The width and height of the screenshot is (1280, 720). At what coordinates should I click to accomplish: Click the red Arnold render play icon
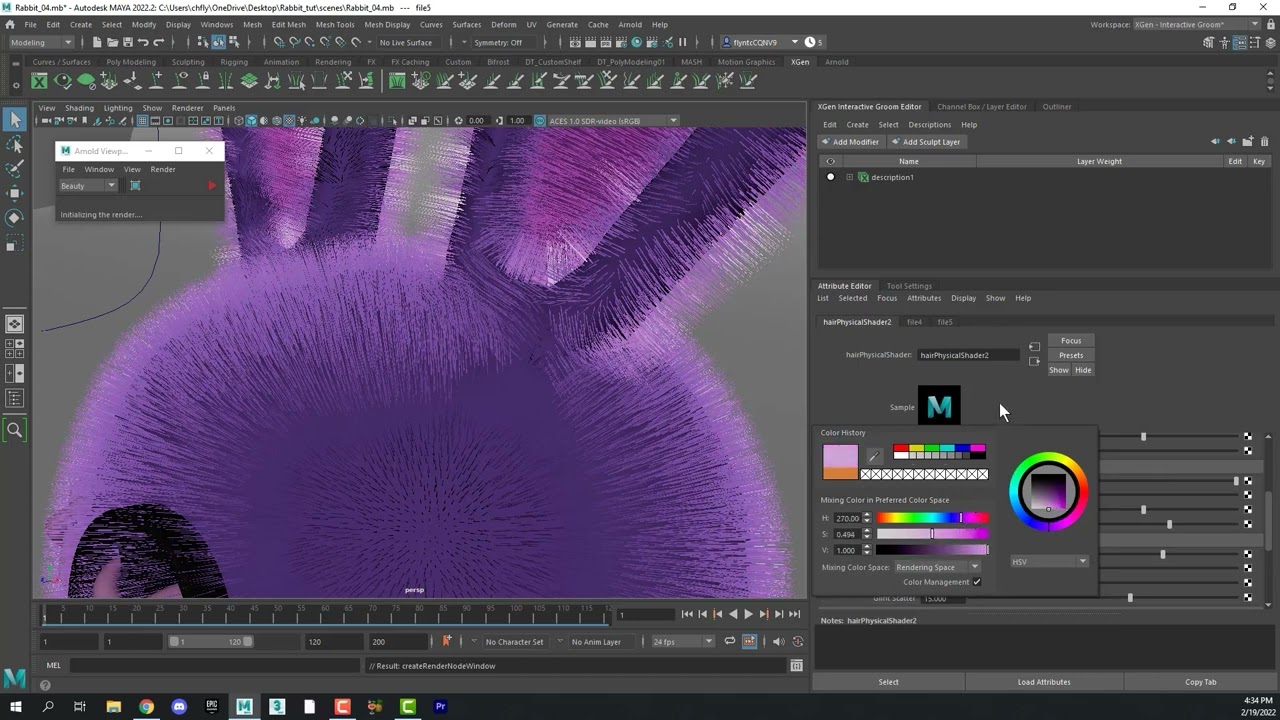pyautogui.click(x=211, y=186)
